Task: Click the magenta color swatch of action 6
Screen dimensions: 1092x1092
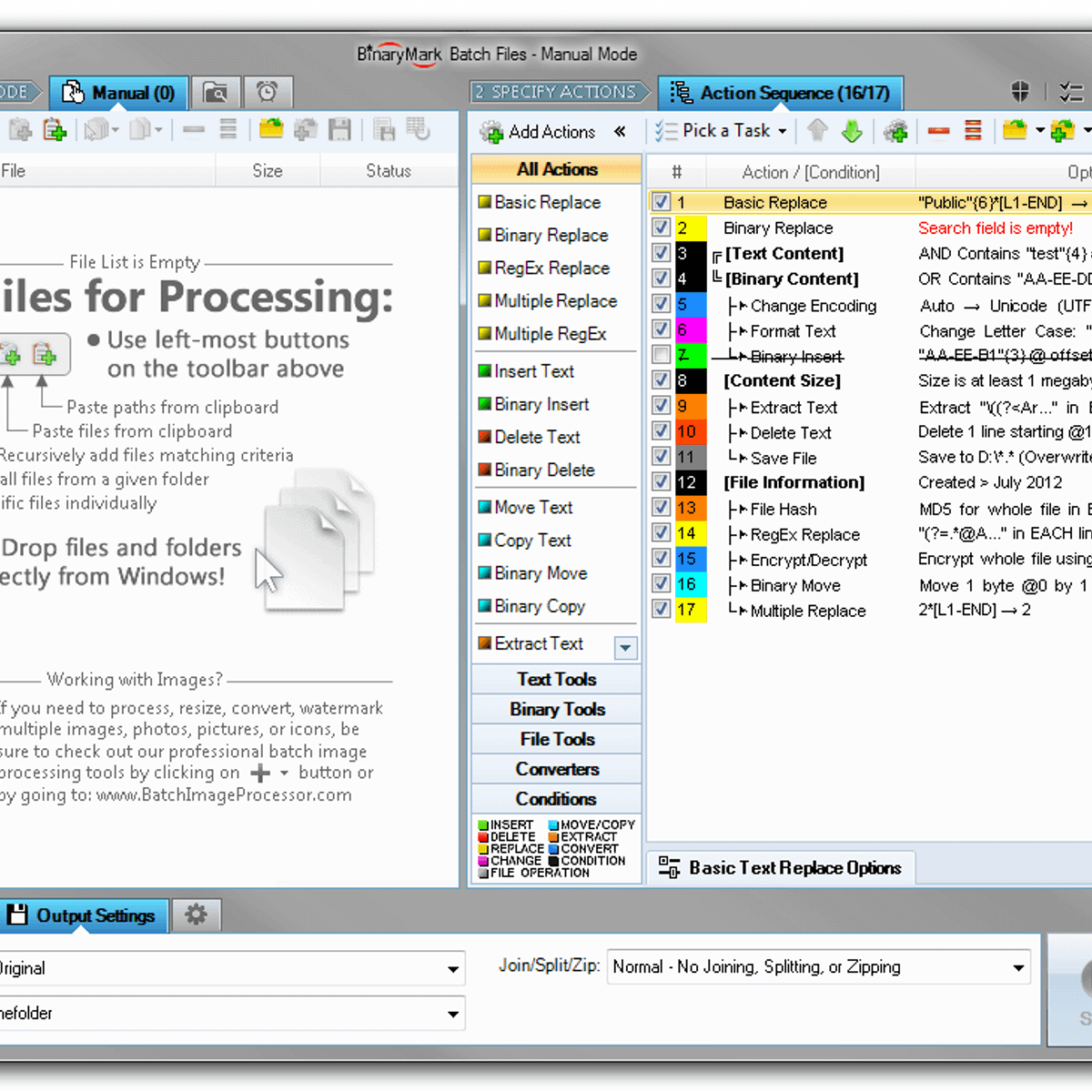Action: [691, 329]
